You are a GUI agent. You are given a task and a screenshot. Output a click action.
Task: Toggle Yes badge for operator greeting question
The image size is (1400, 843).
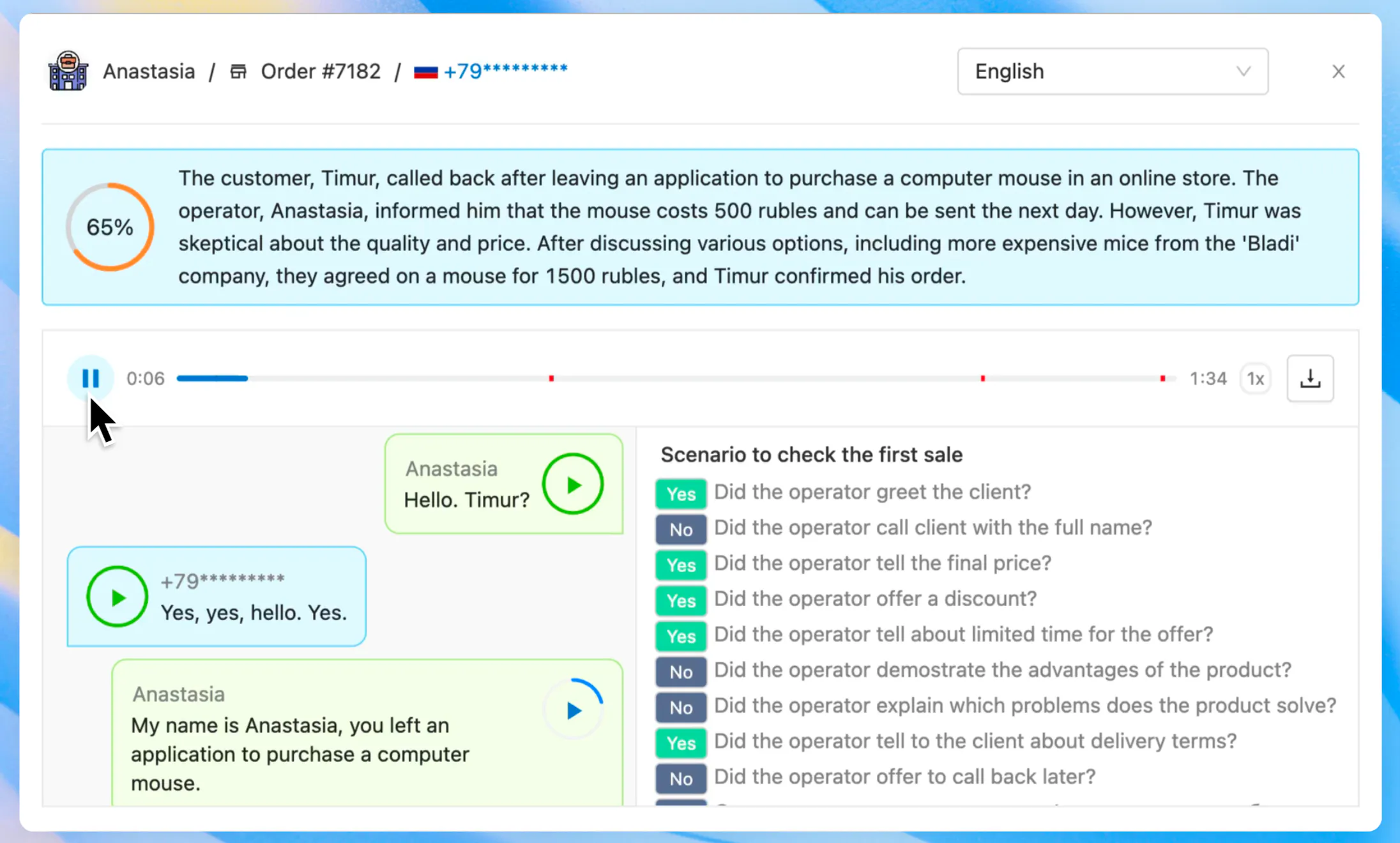tap(681, 493)
